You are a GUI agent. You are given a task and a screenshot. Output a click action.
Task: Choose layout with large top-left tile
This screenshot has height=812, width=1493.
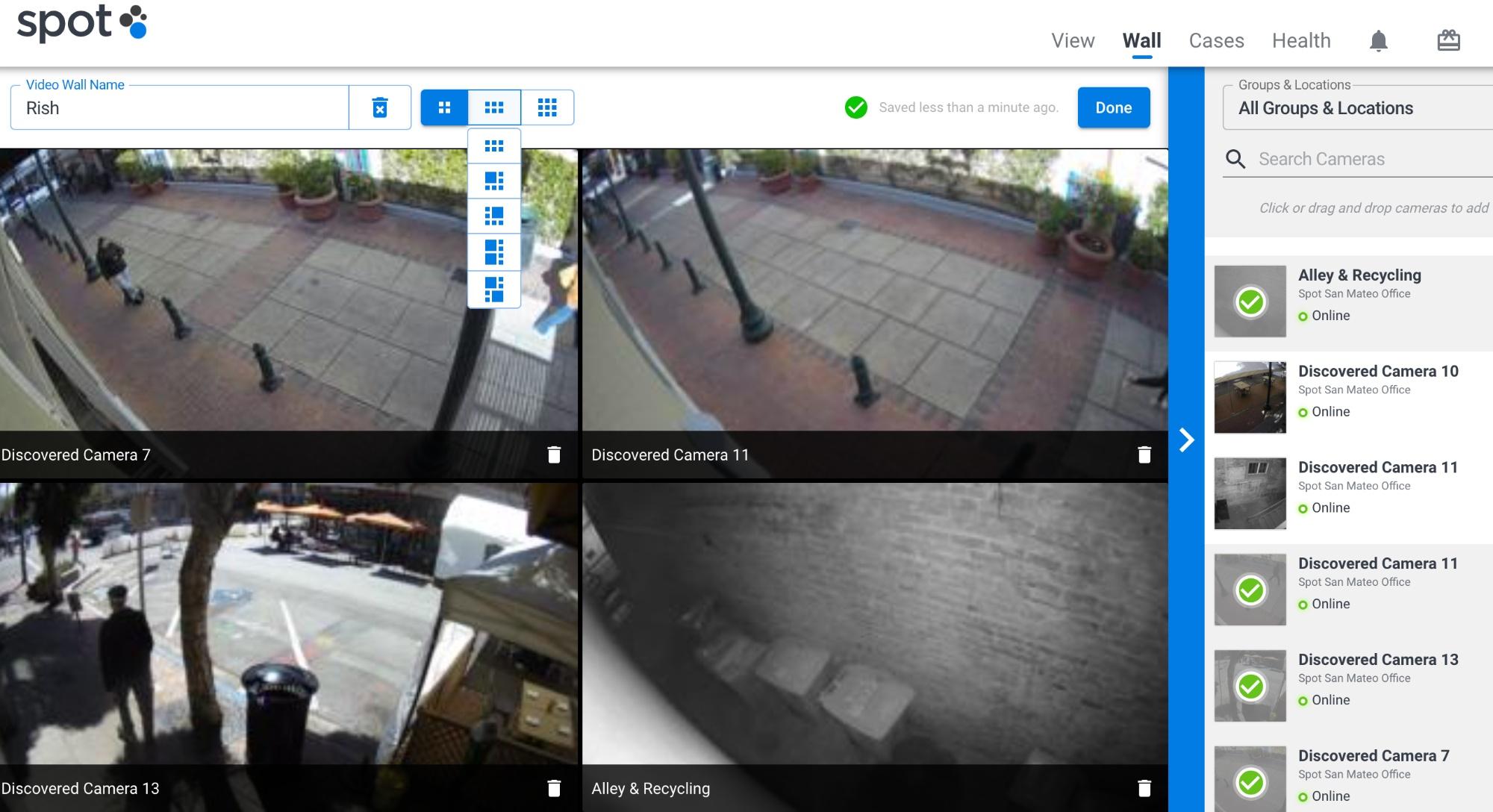pos(494,181)
